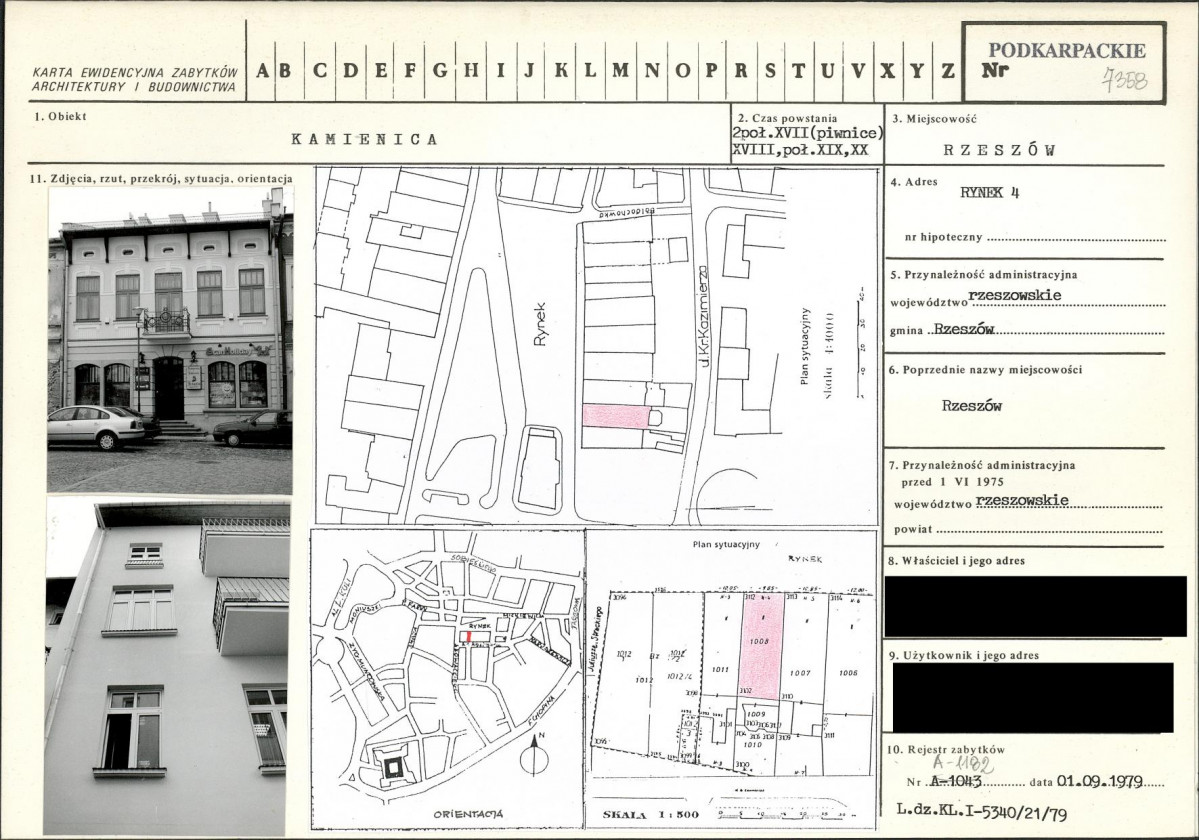The width and height of the screenshot is (1199, 840).
Task: Click the powiat dotted line field
Action: pos(1049,530)
